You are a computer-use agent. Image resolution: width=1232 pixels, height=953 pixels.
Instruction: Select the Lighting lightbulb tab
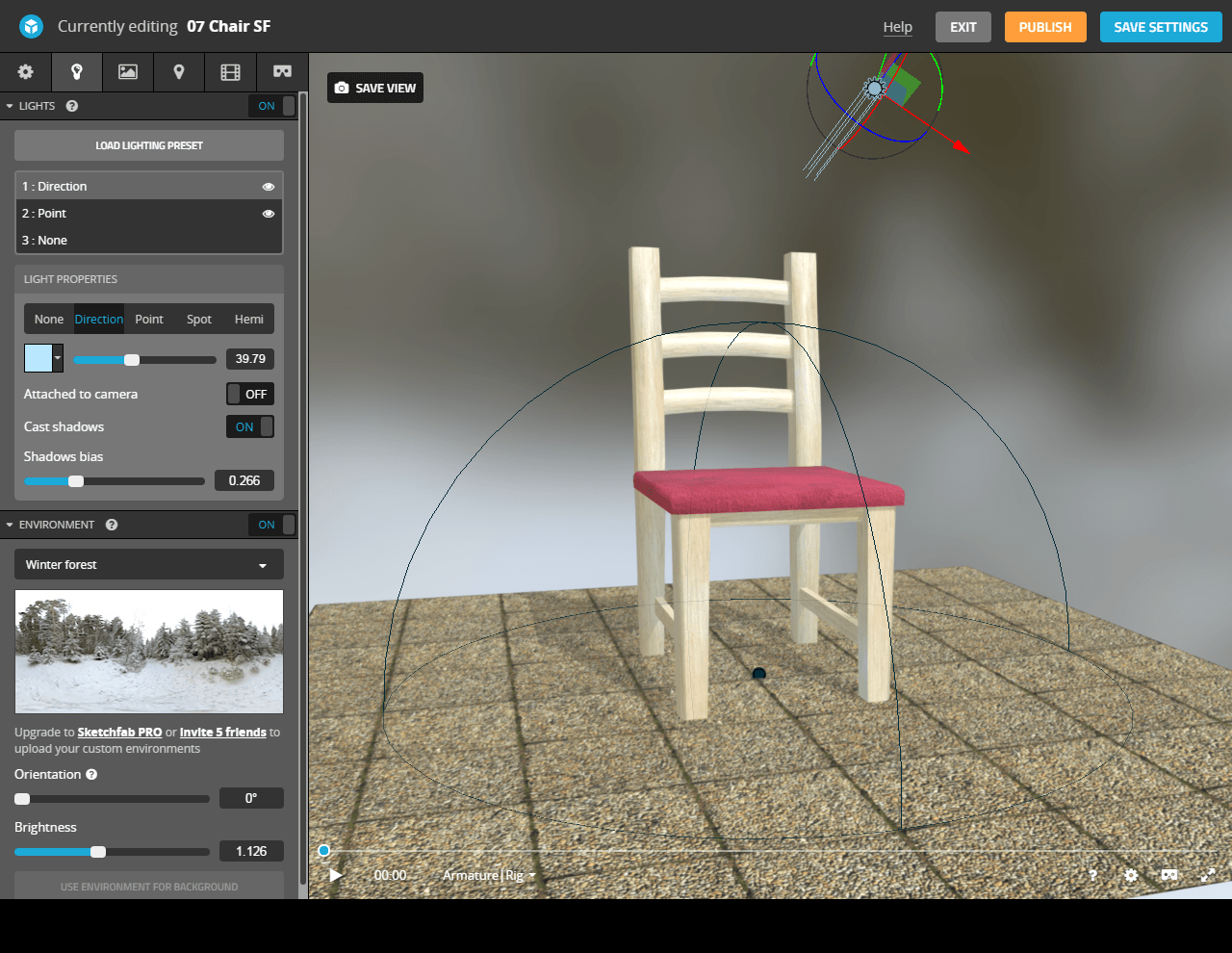[77, 72]
